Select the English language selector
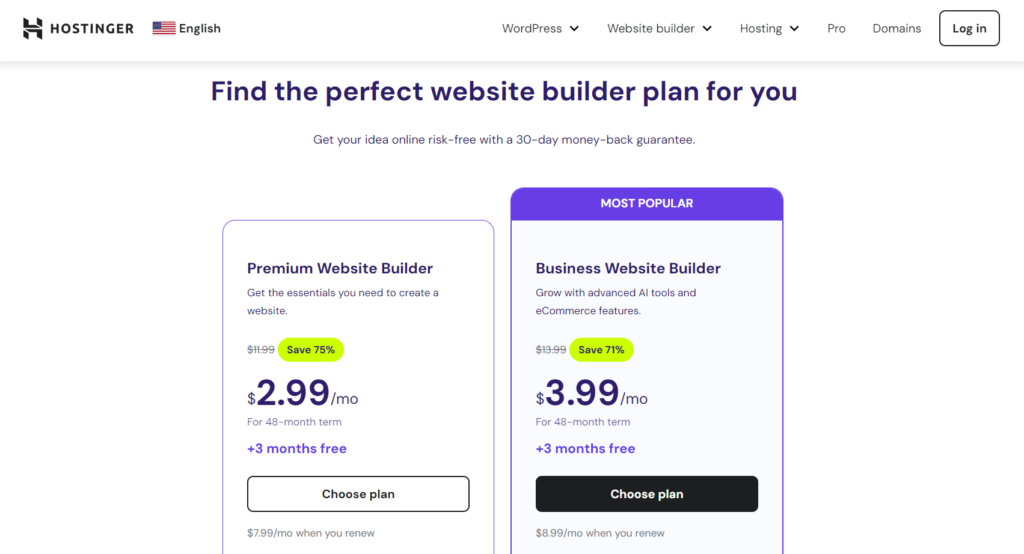The height and width of the screenshot is (554, 1024). tap(187, 28)
